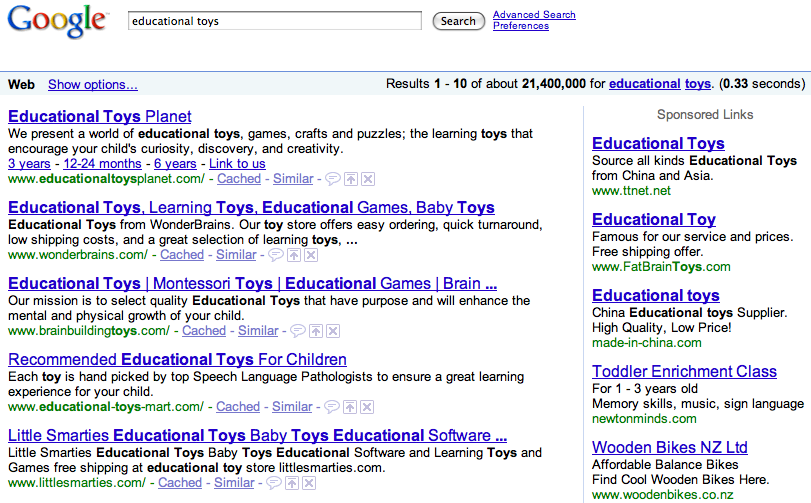Click the comment icon for wonderbrains.com result
The image size is (811, 503).
(x=276, y=255)
